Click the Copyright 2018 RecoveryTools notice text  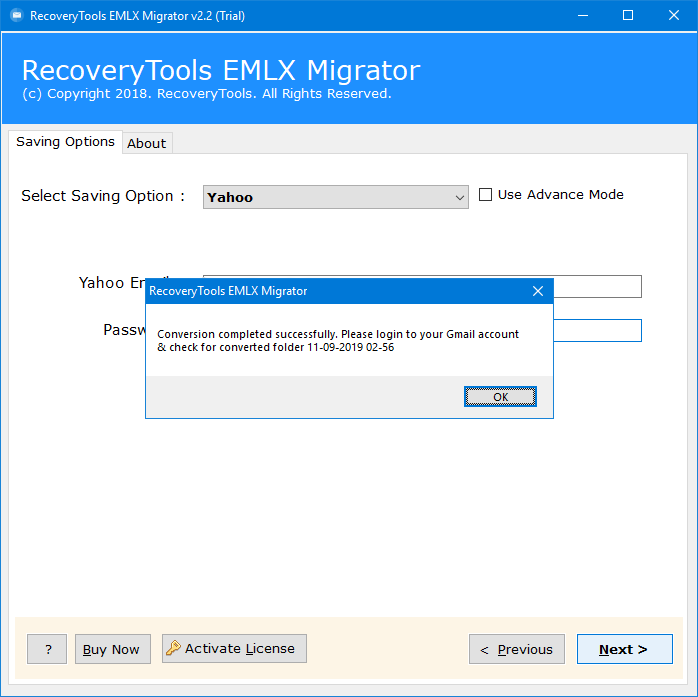[x=207, y=94]
